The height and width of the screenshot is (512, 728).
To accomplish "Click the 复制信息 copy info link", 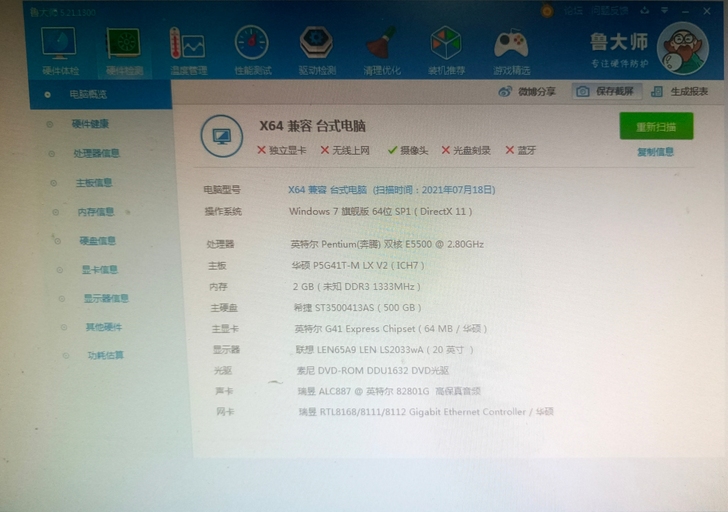I will 655,152.
